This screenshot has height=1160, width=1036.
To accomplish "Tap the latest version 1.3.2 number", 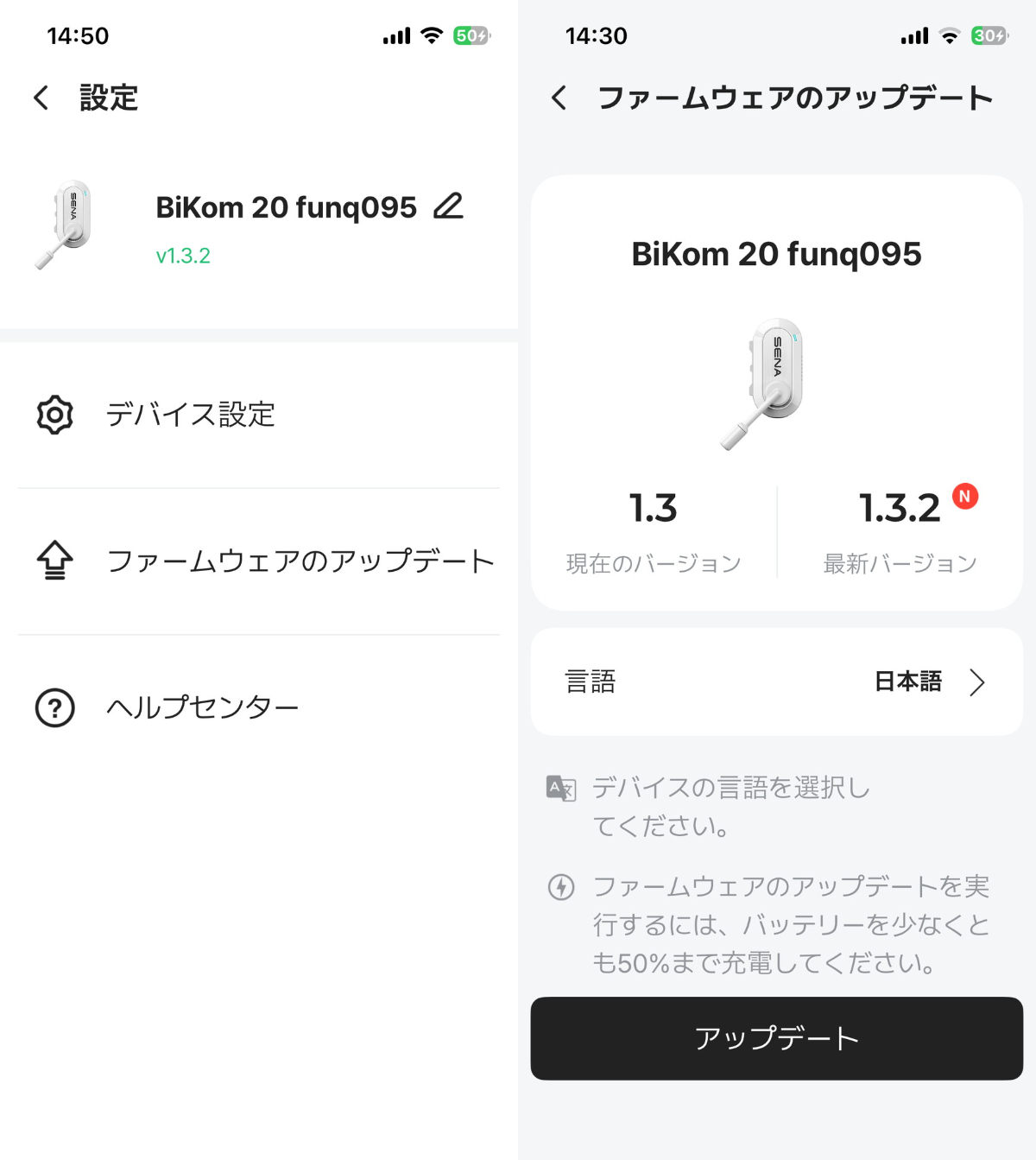I will (x=899, y=508).
